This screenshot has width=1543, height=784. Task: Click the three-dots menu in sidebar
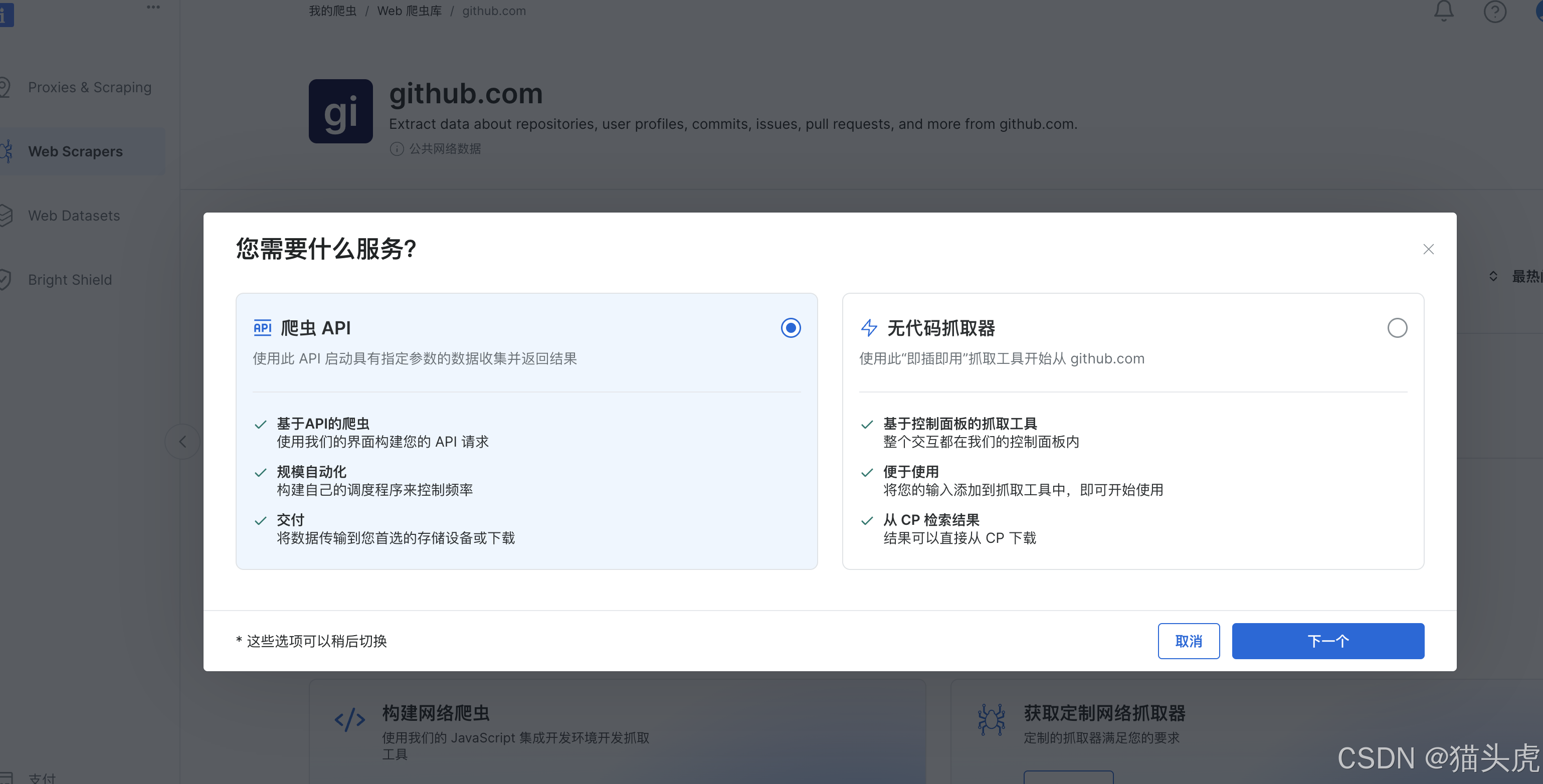153,7
